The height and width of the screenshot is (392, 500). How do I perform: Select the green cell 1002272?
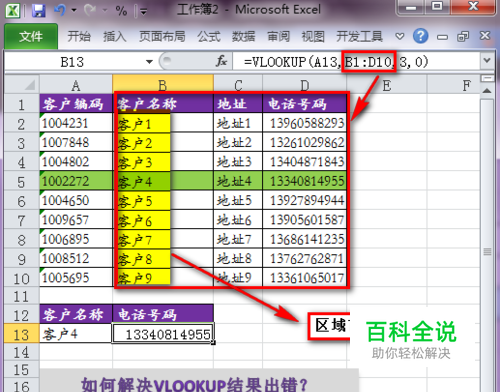point(76,181)
